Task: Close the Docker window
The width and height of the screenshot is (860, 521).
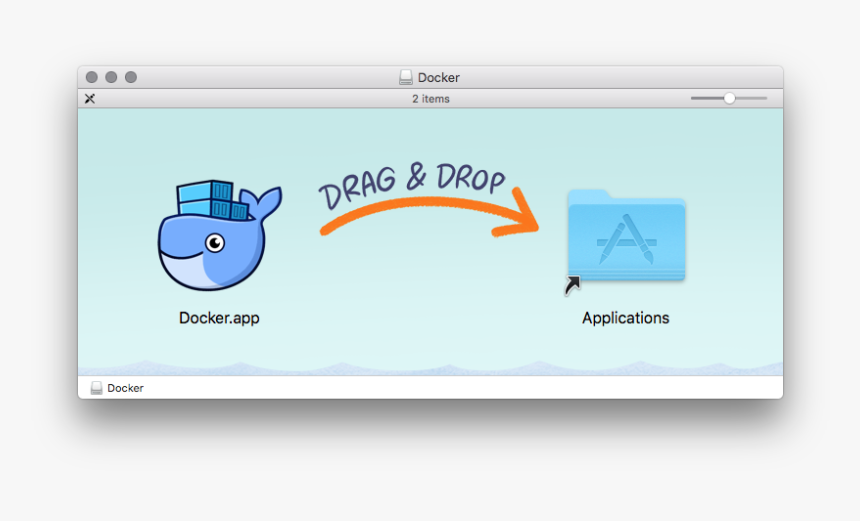Action: 92,77
